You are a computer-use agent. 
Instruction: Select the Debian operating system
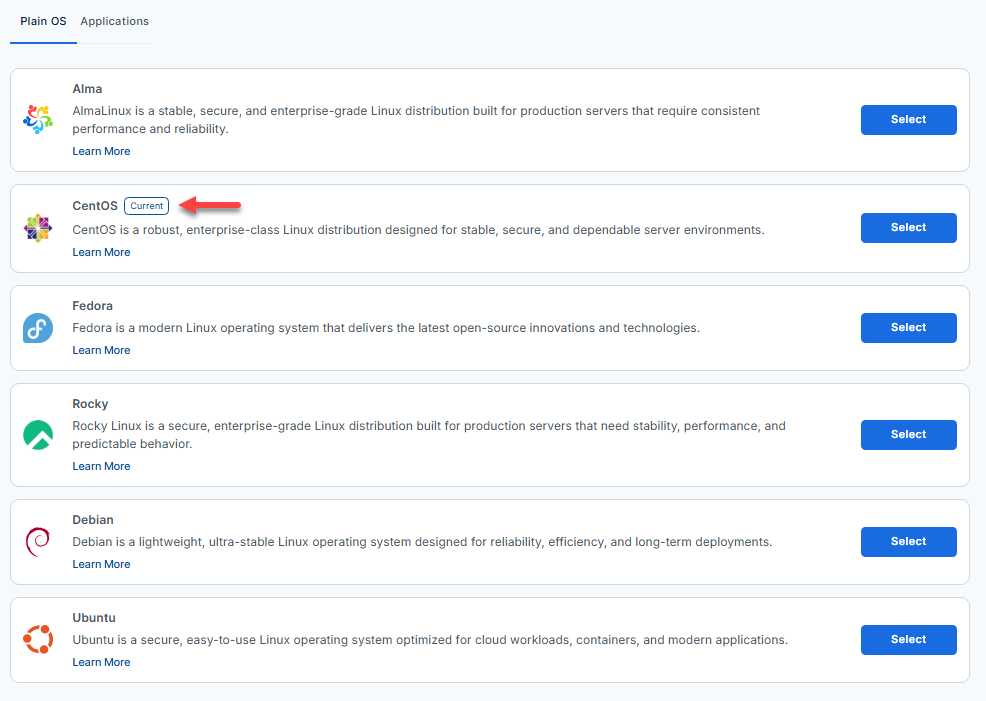(x=908, y=541)
